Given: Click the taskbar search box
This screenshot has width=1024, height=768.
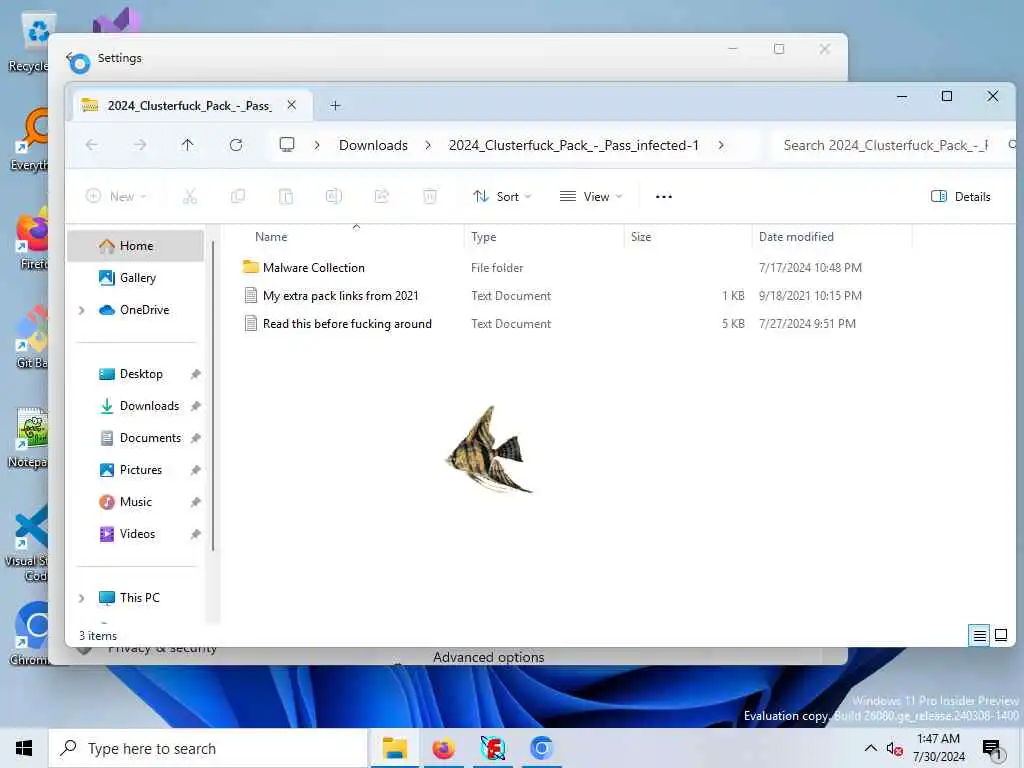Looking at the screenshot, I should coord(208,748).
